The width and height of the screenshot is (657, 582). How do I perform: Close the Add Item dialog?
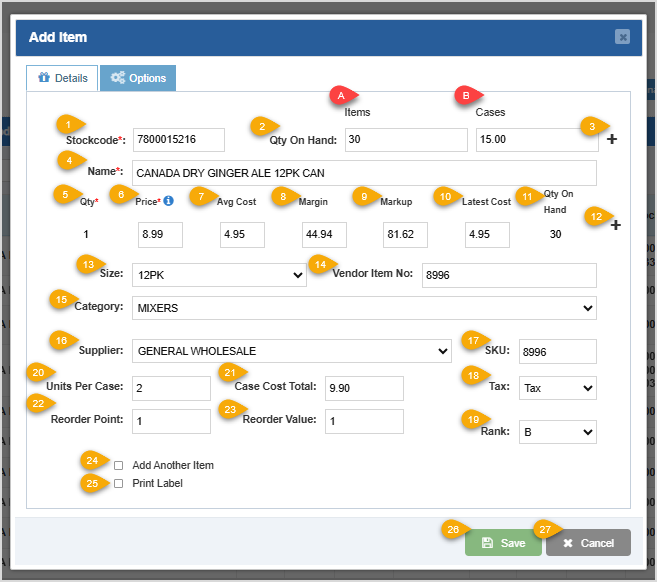pyautogui.click(x=623, y=37)
